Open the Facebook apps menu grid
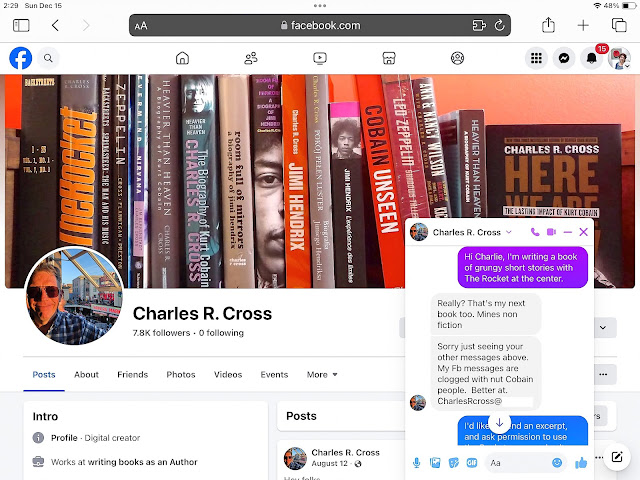The height and width of the screenshot is (480, 640). click(536, 58)
